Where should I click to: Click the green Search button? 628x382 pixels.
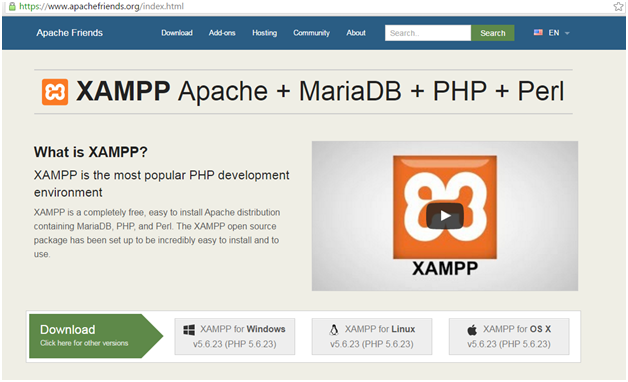pos(493,33)
